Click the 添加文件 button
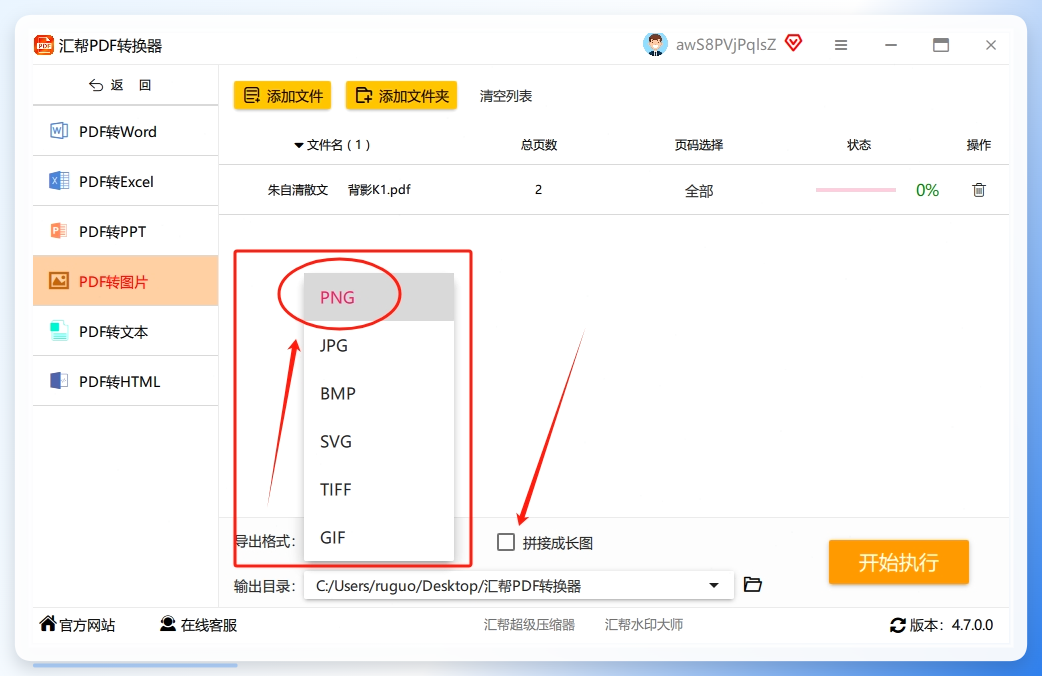This screenshot has height=676, width=1042. pyautogui.click(x=282, y=96)
